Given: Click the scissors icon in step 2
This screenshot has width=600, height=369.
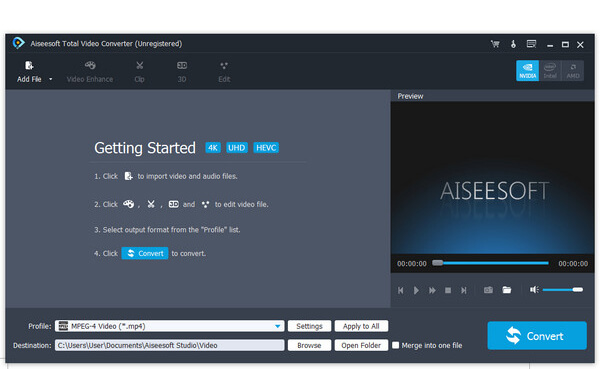Looking at the screenshot, I should point(151,204).
